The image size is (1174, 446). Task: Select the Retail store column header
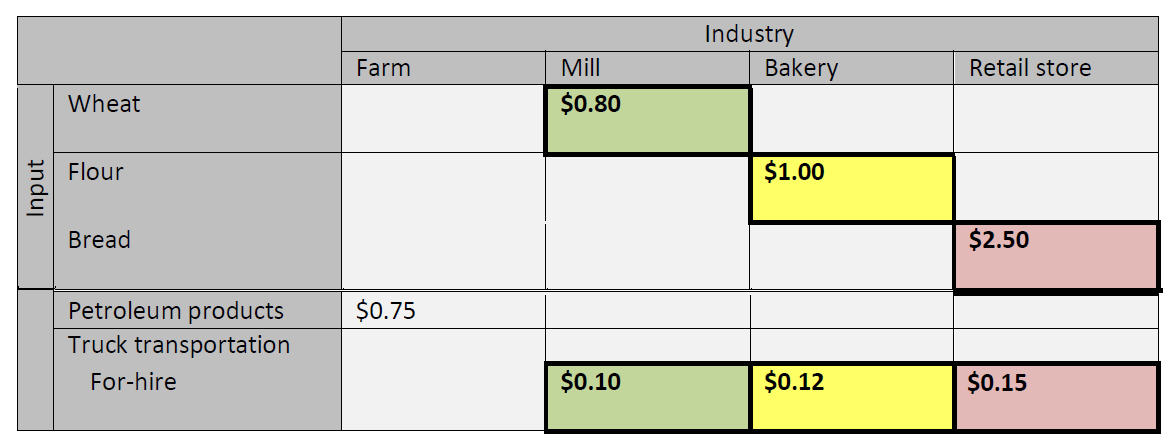[x=1030, y=68]
